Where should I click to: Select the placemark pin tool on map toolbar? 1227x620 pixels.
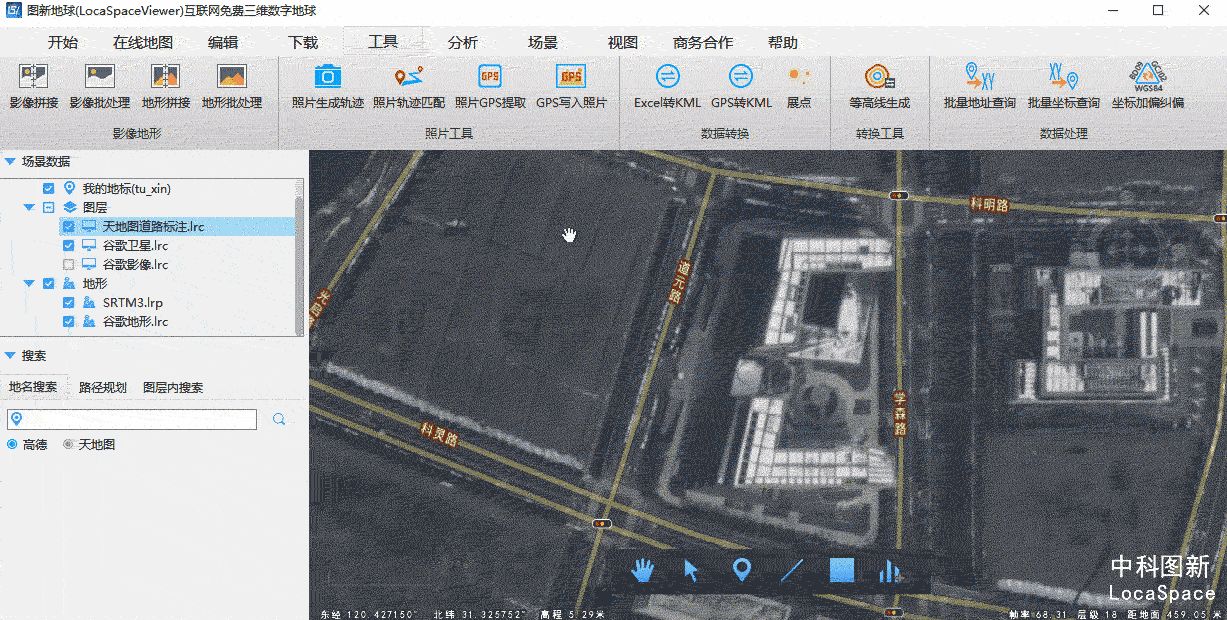741,570
